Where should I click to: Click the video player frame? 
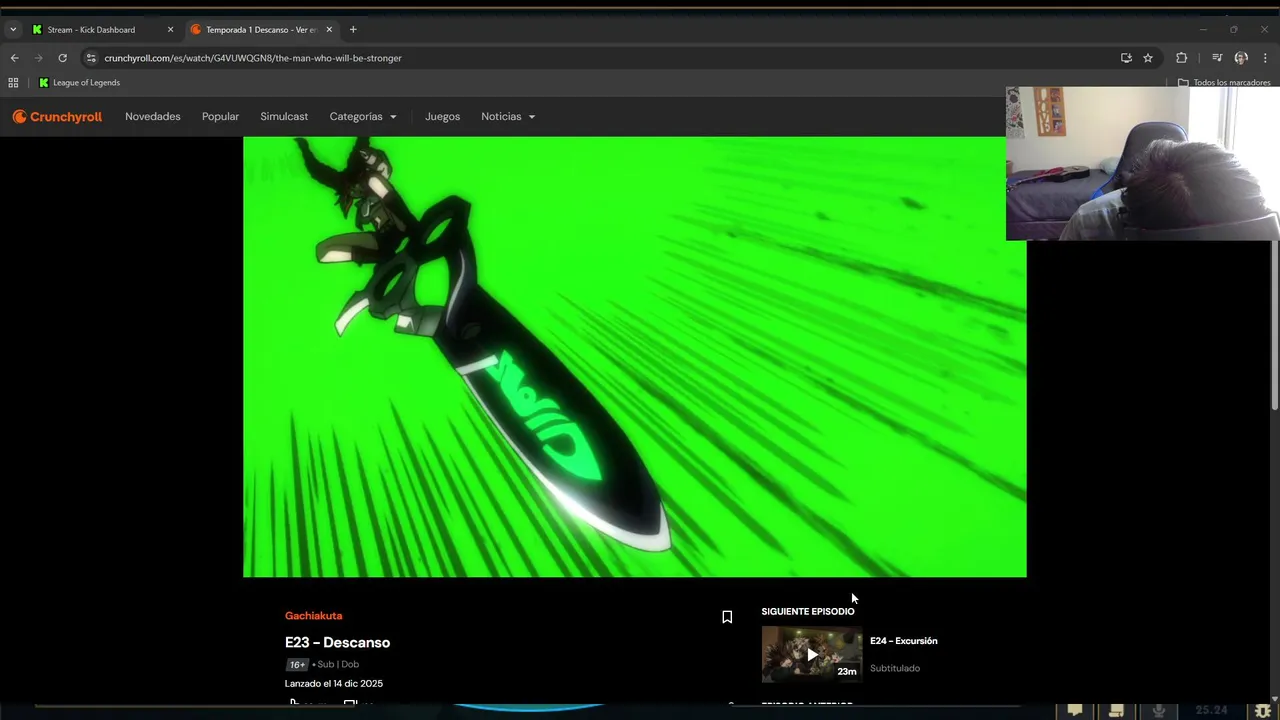click(x=634, y=357)
